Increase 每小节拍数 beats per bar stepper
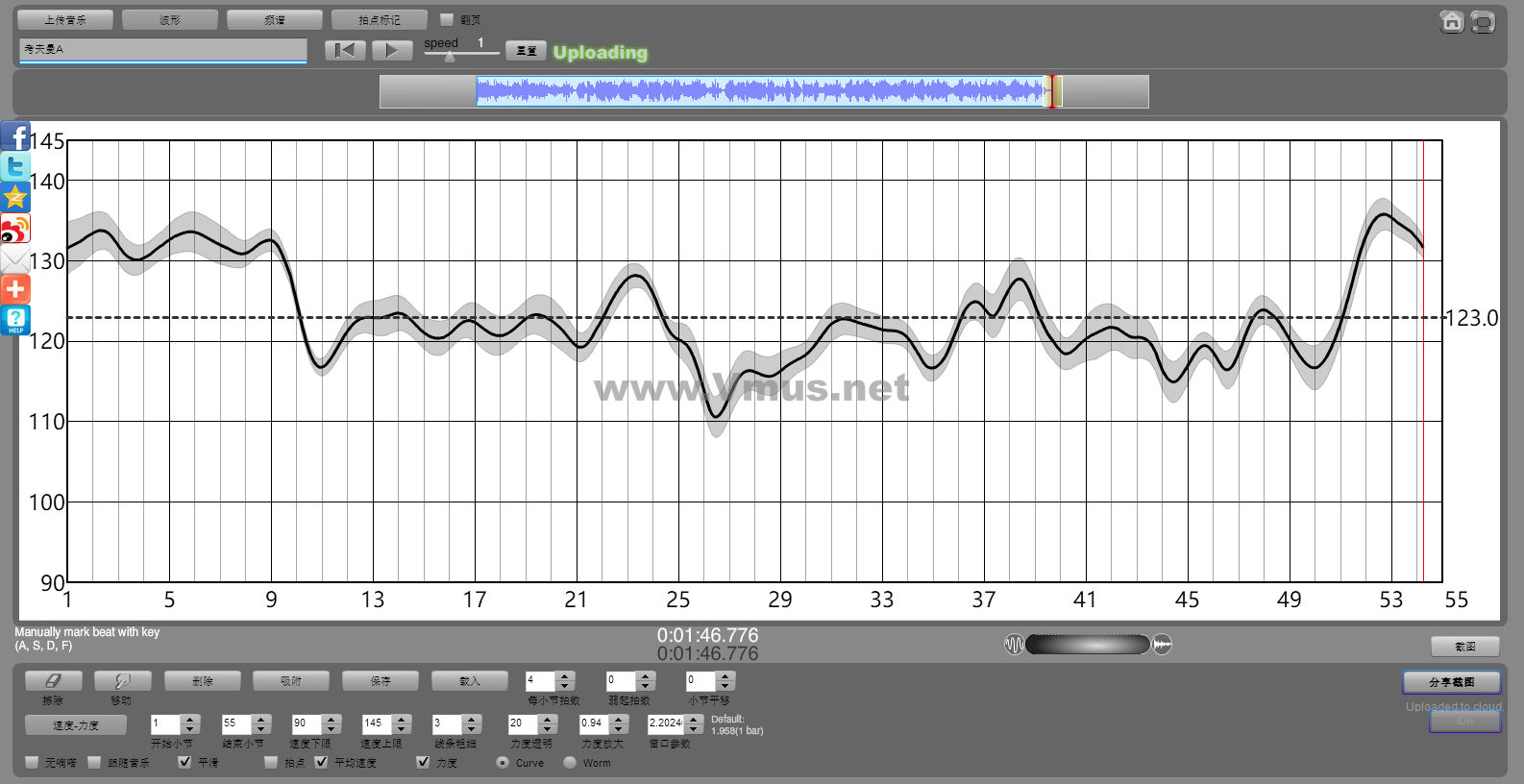1524x784 pixels. point(565,675)
